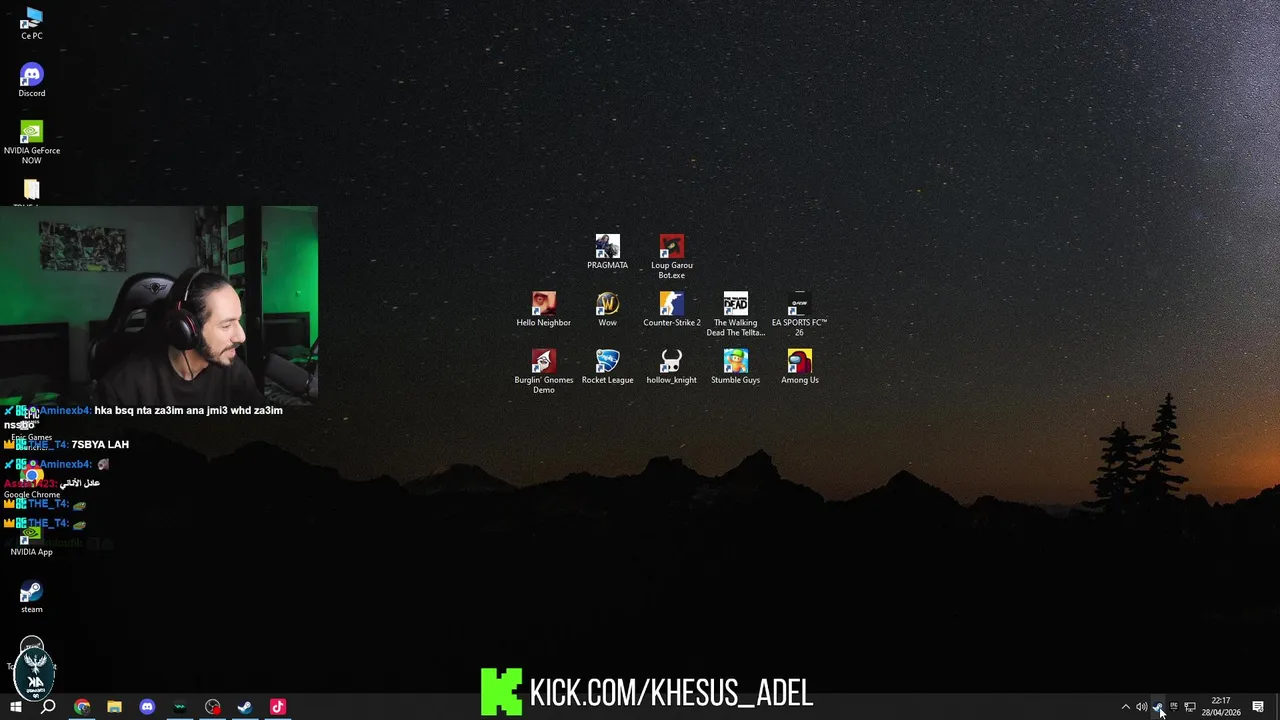Select the Counter-Strike 2 shortcut
Image resolution: width=1280 pixels, height=720 pixels.
671,310
